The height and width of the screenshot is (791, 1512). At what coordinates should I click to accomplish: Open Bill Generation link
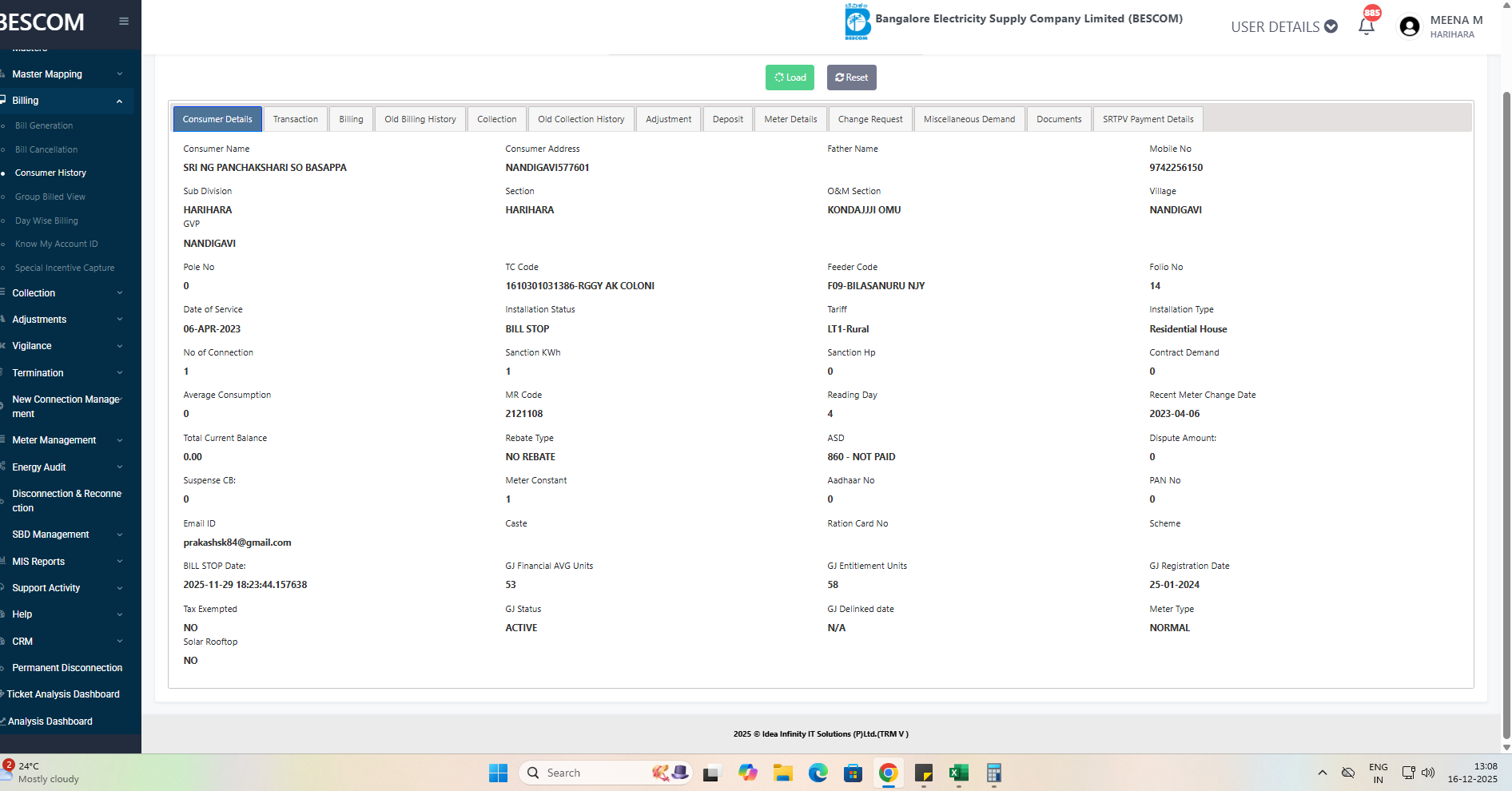click(x=44, y=125)
